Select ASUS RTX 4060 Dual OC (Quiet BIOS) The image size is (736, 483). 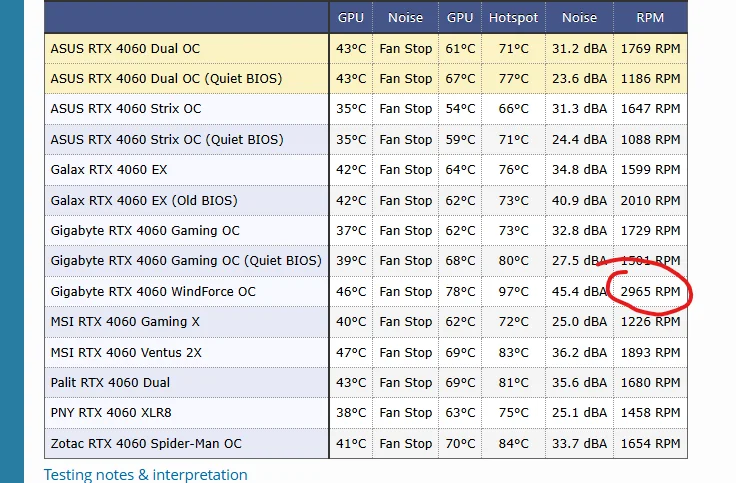point(166,78)
